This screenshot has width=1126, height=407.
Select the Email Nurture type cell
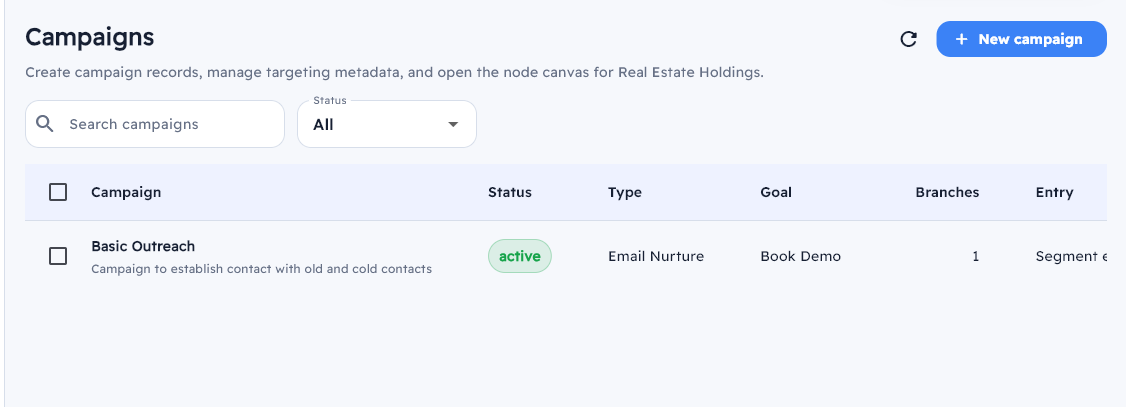click(x=656, y=256)
